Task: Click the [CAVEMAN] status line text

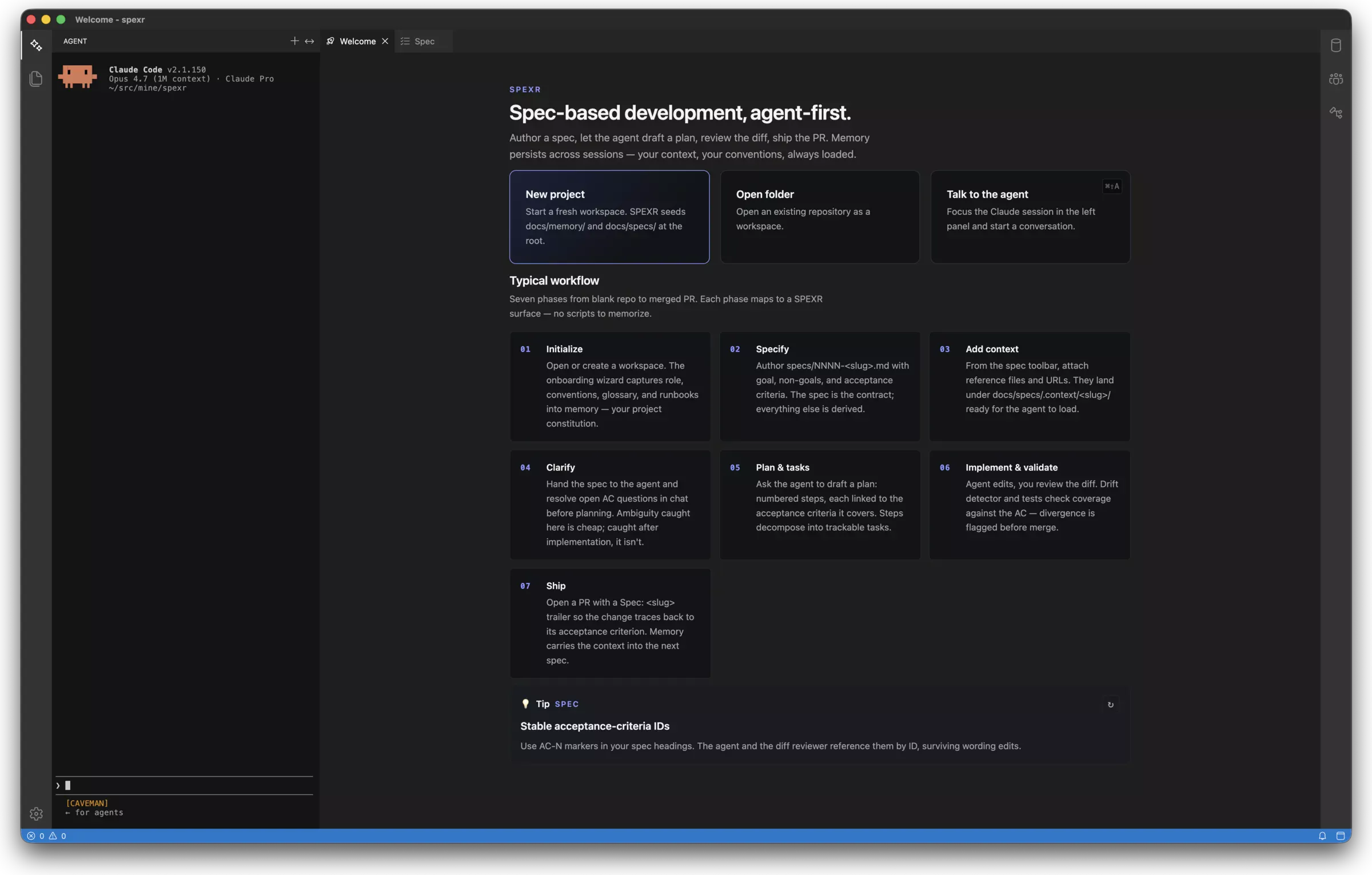Action: (87, 803)
